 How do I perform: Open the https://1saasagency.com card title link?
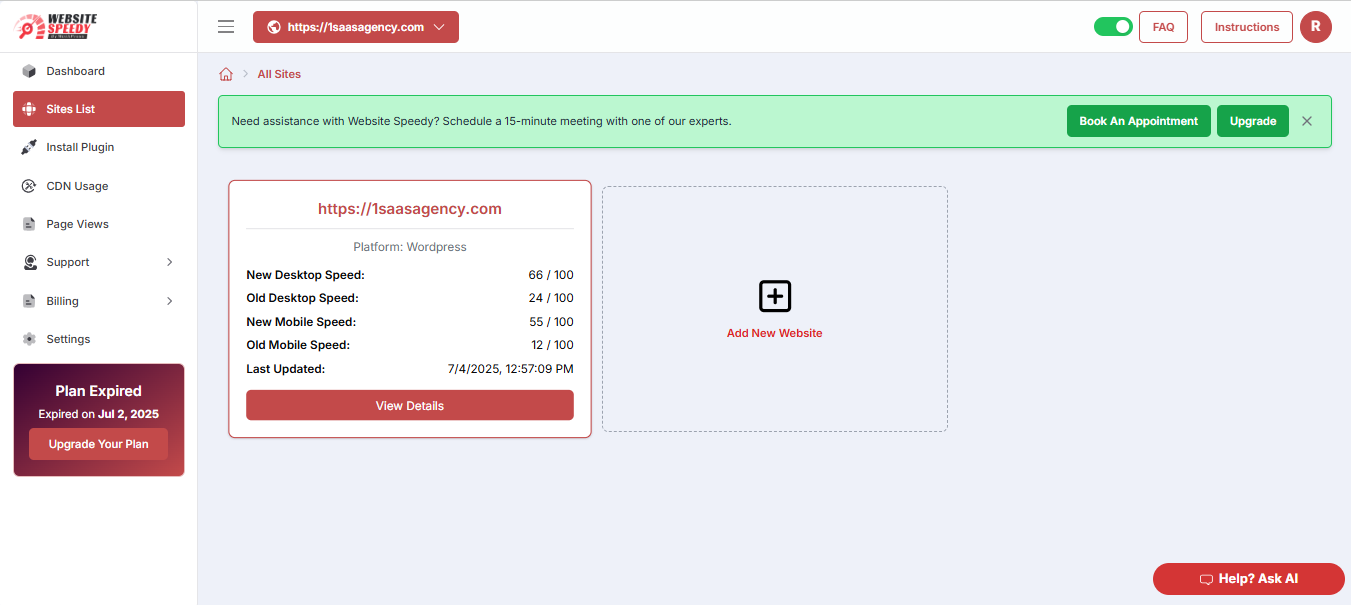(x=410, y=209)
